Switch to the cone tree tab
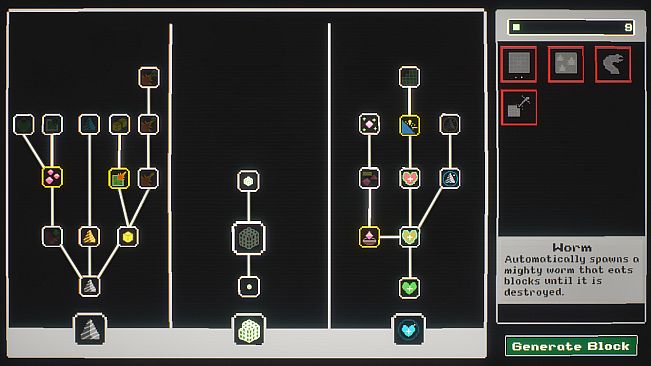 pos(90,330)
